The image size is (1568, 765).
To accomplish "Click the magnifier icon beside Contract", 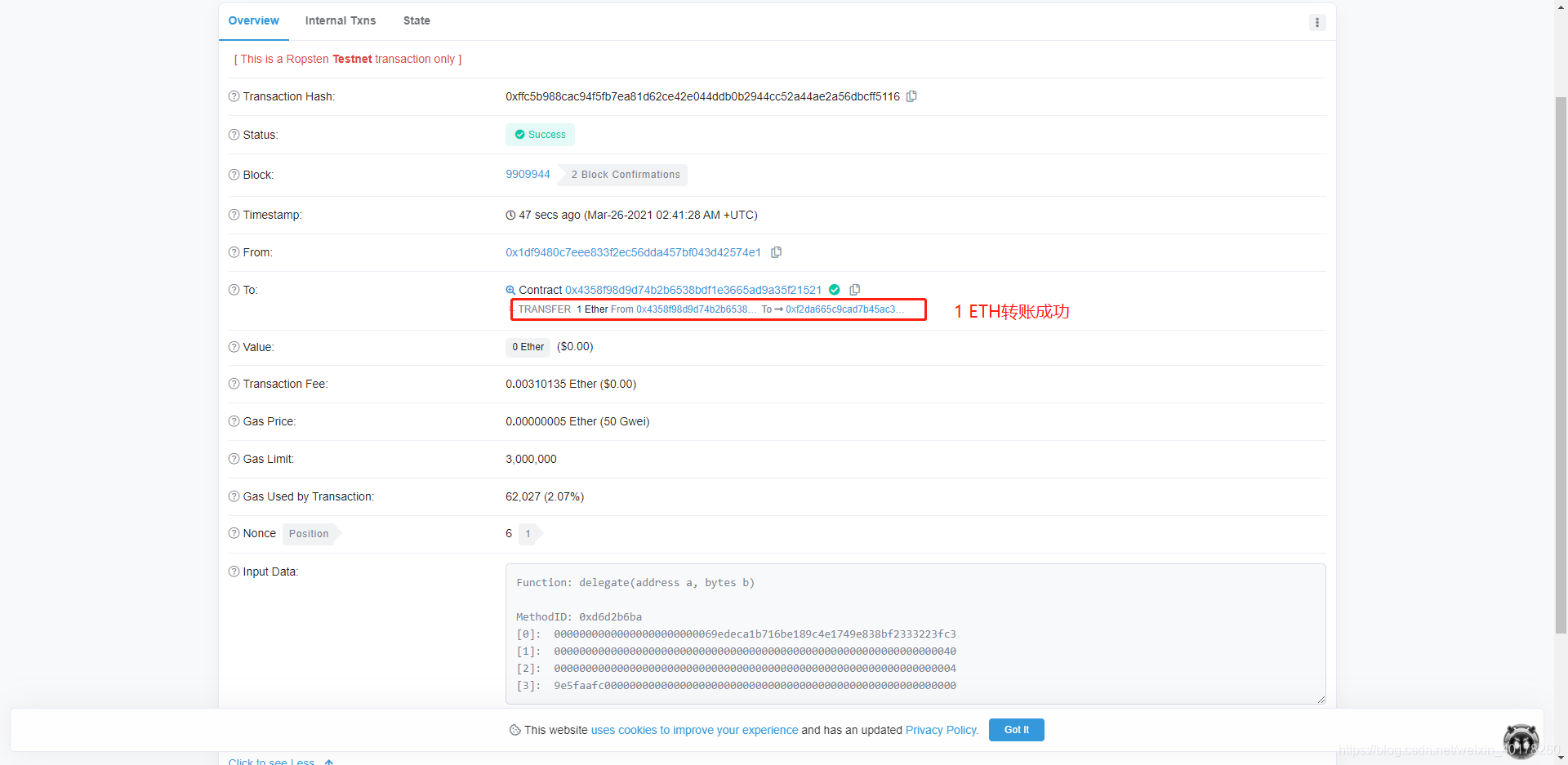I will point(510,290).
